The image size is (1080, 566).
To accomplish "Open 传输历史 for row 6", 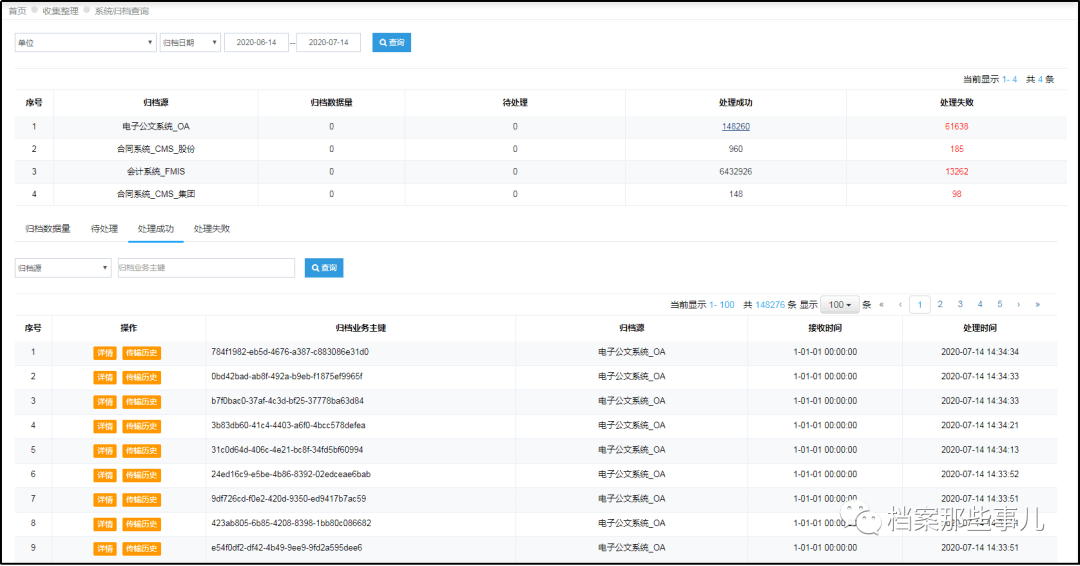I will click(141, 475).
